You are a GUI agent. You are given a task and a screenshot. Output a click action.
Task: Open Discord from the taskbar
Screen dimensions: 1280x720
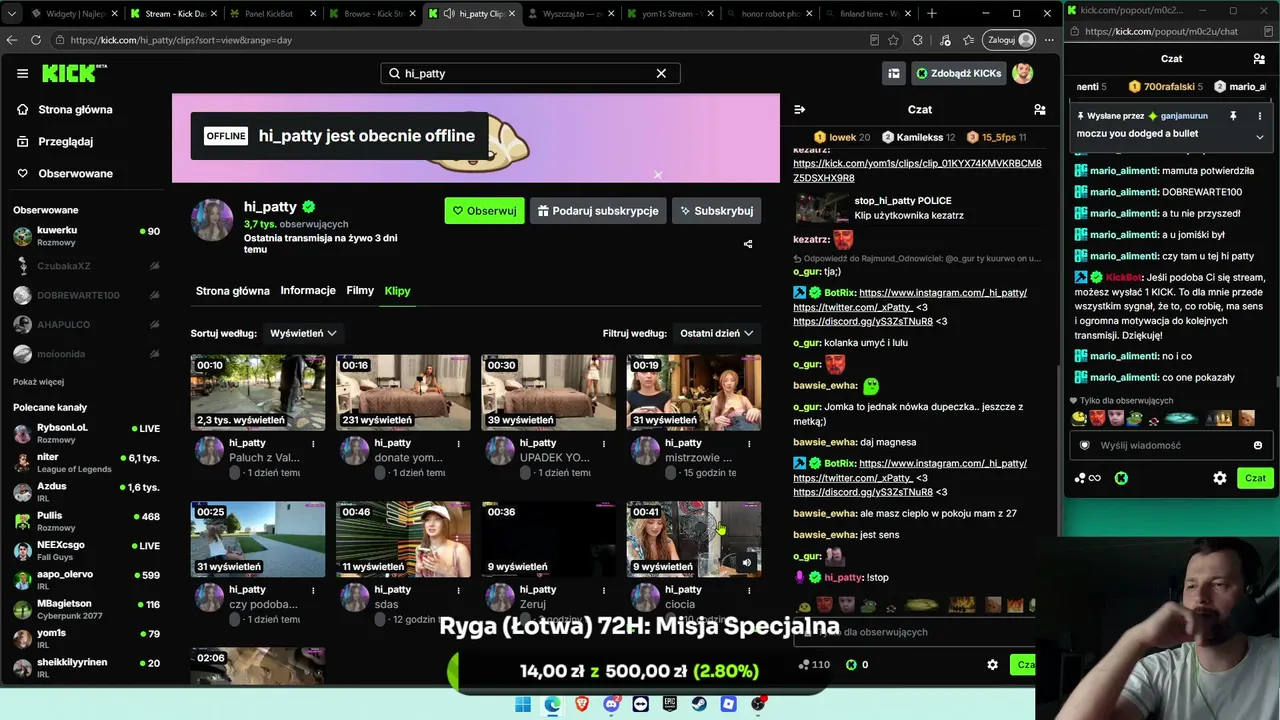(611, 704)
